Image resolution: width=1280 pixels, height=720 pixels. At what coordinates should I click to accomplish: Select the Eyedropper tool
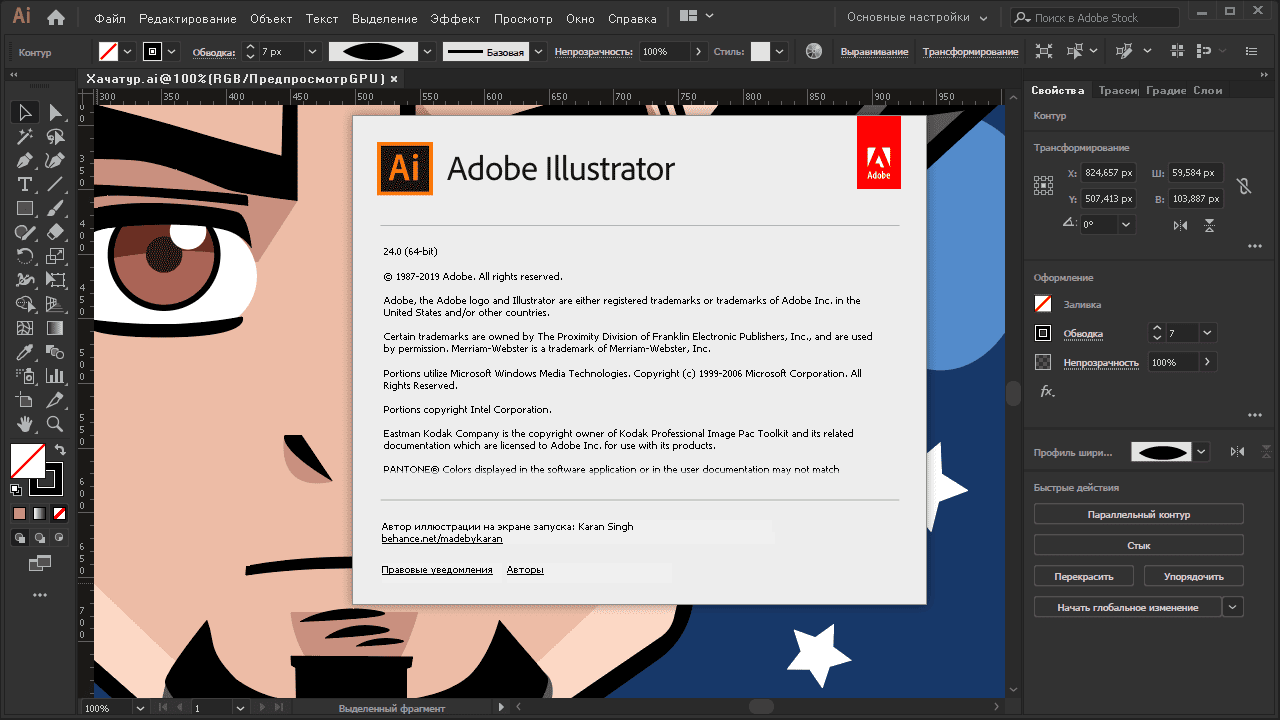point(25,352)
